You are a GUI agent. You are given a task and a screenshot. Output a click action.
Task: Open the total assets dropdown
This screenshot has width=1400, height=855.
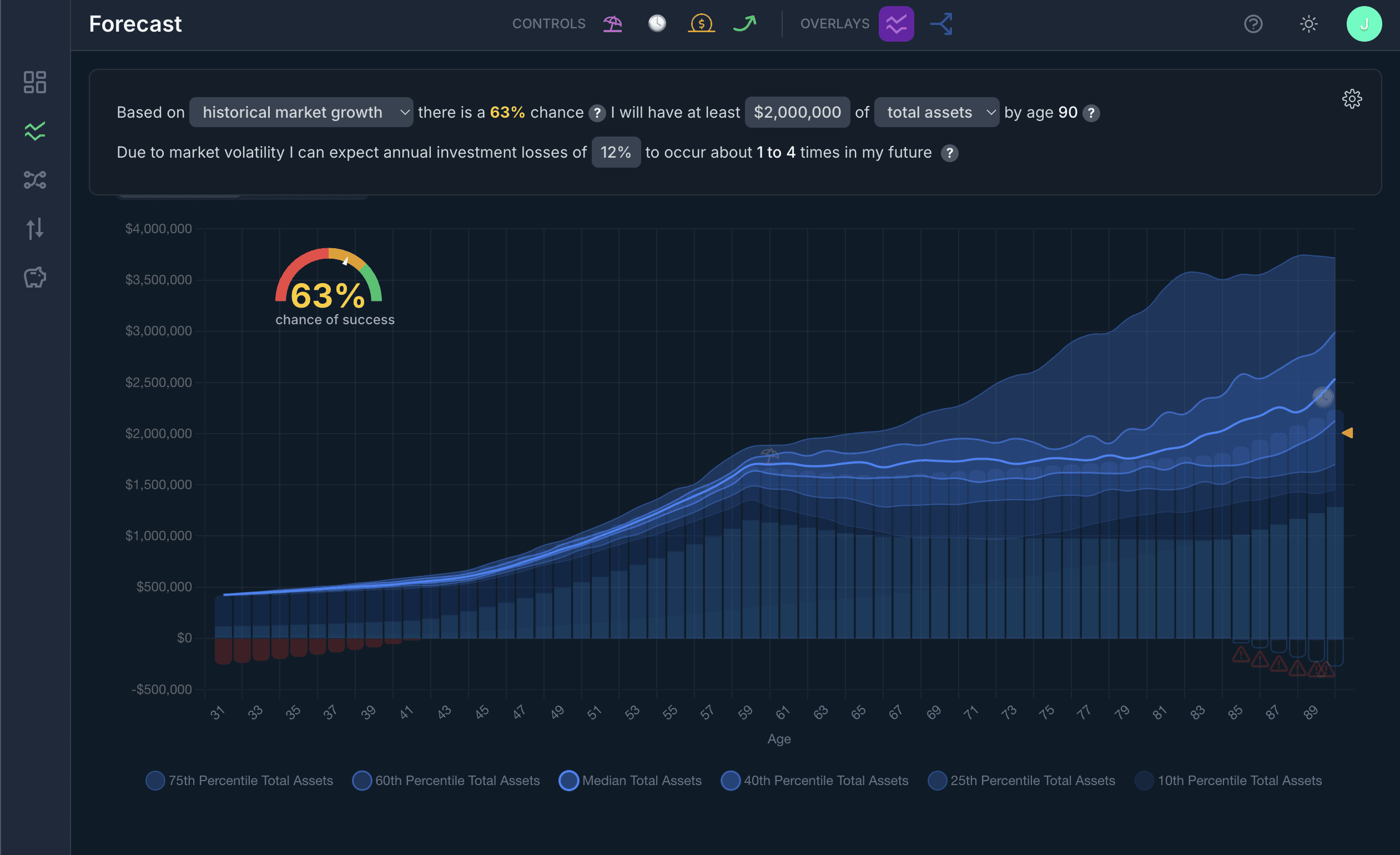[x=936, y=113]
